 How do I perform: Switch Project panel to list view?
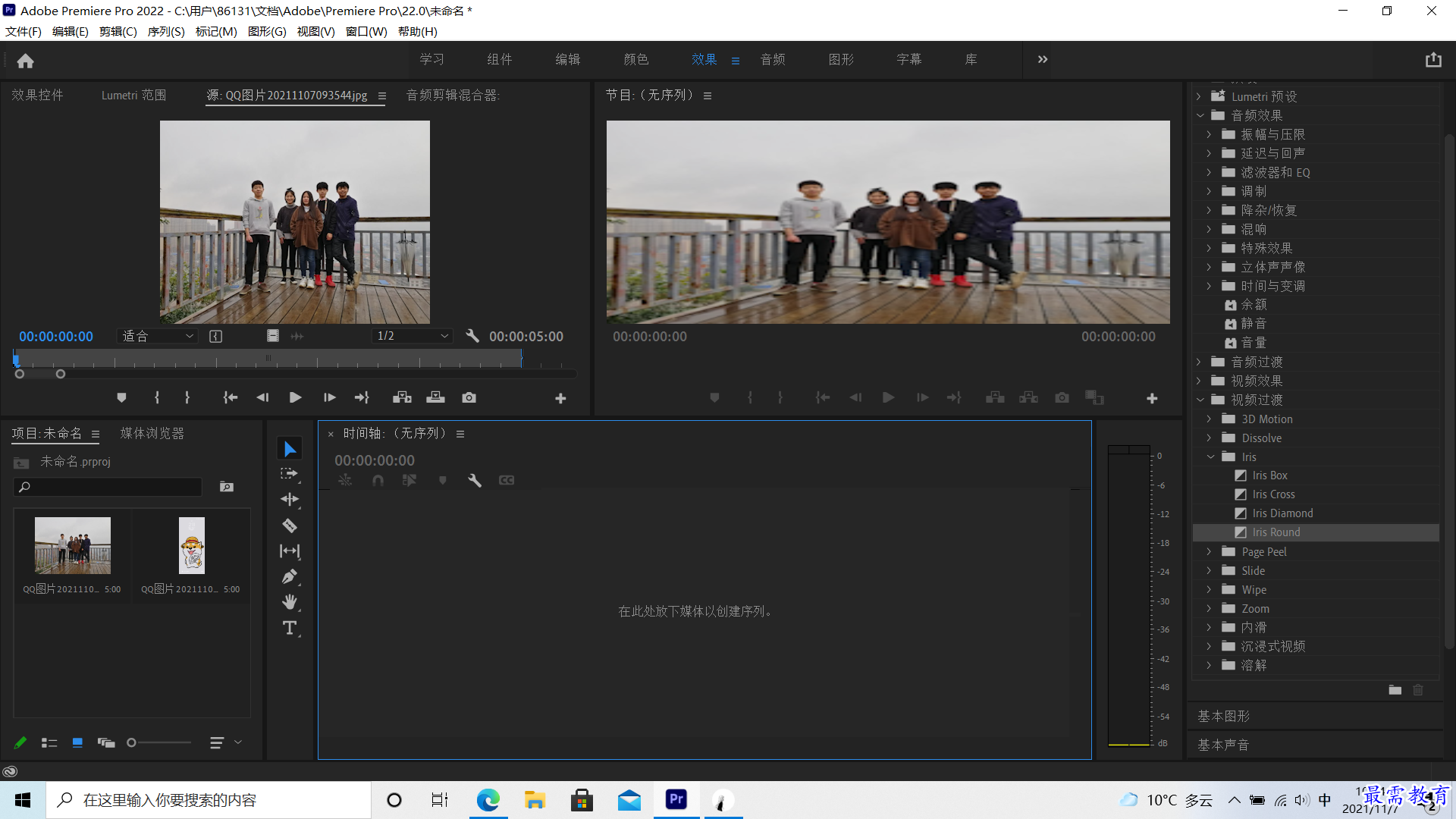coord(49,742)
